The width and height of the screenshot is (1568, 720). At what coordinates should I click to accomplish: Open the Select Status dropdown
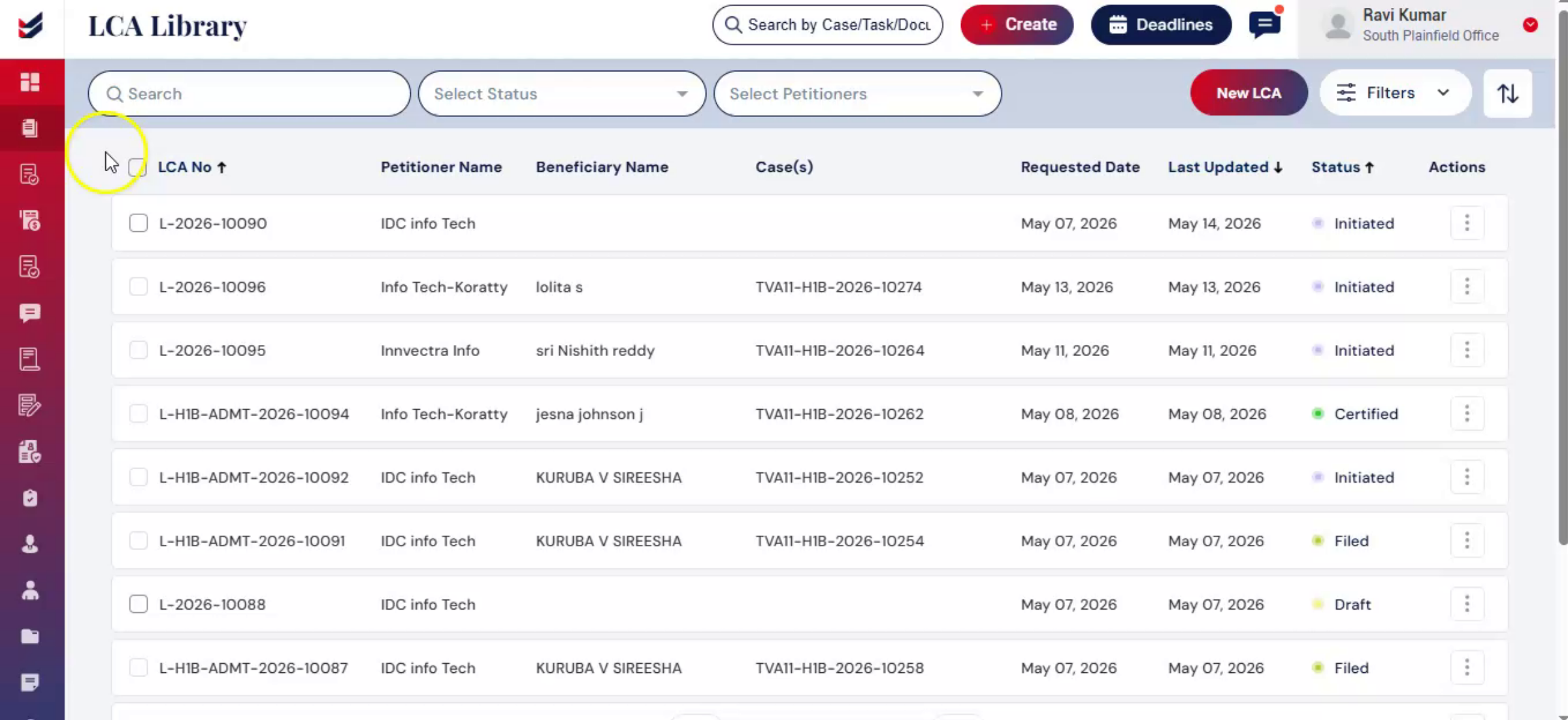click(x=562, y=93)
